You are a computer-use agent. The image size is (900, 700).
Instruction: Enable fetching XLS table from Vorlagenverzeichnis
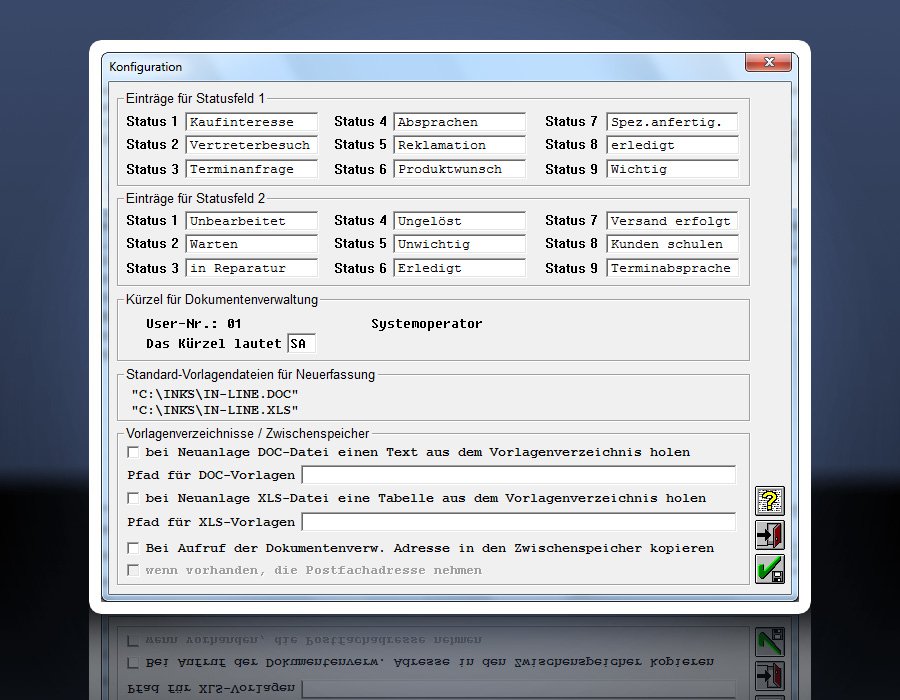point(133,498)
